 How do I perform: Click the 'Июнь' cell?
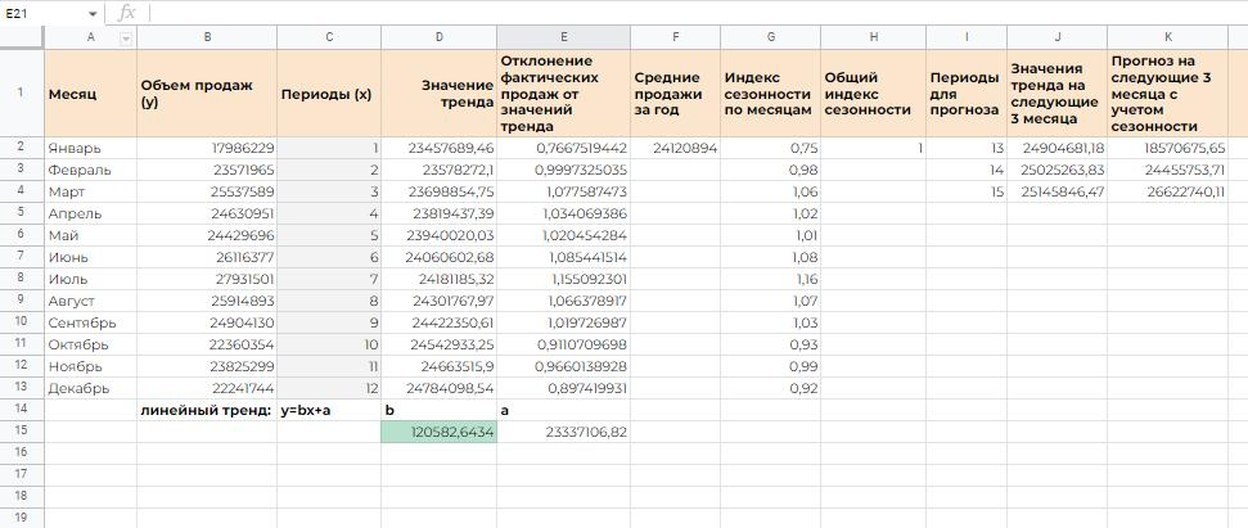point(90,257)
